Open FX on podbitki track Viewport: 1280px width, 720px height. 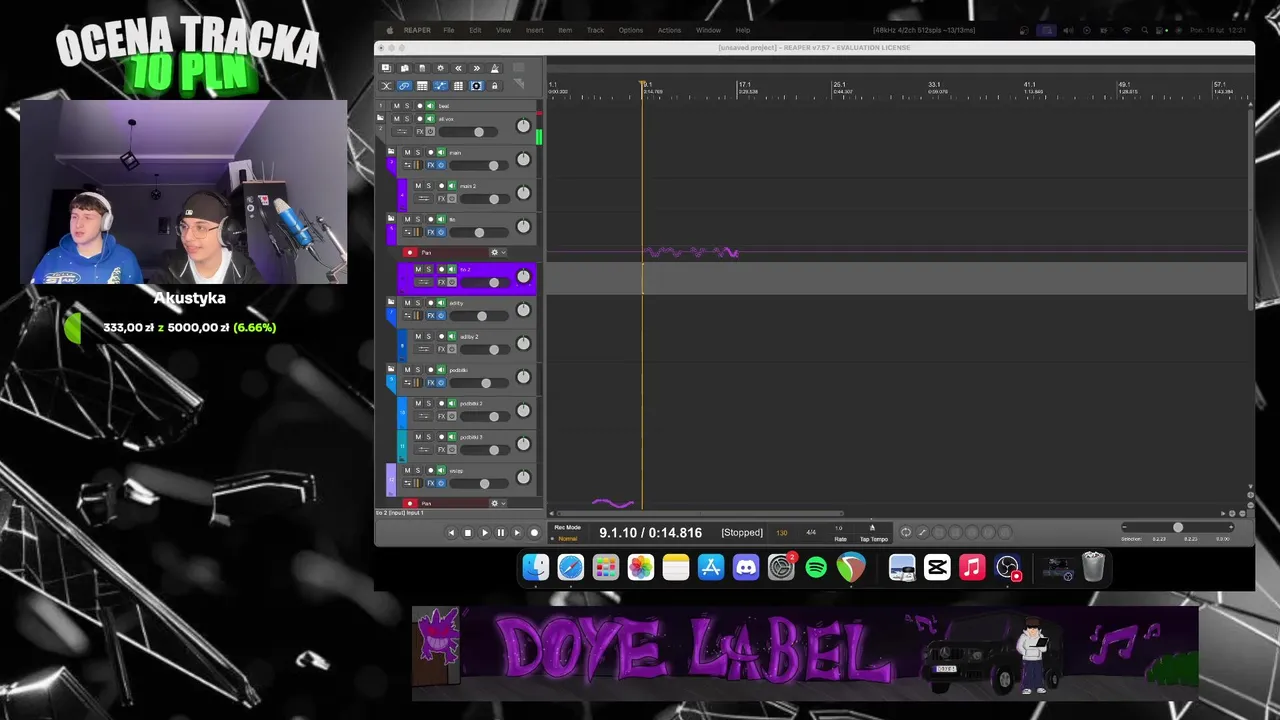coord(431,383)
